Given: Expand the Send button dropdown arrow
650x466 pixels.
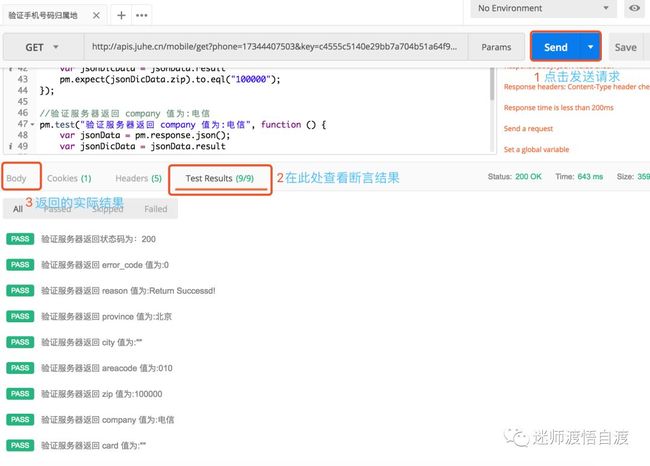Looking at the screenshot, I should [590, 47].
